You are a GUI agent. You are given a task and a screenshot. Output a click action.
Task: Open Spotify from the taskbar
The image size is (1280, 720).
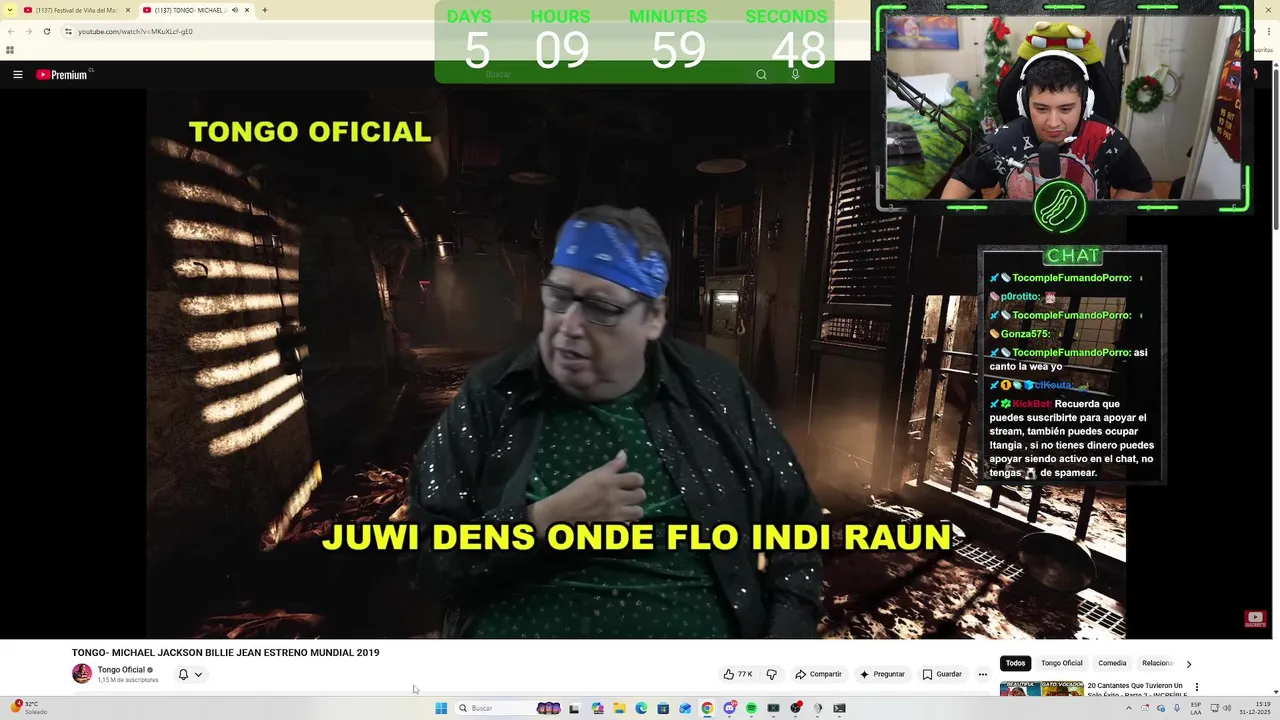click(x=751, y=708)
